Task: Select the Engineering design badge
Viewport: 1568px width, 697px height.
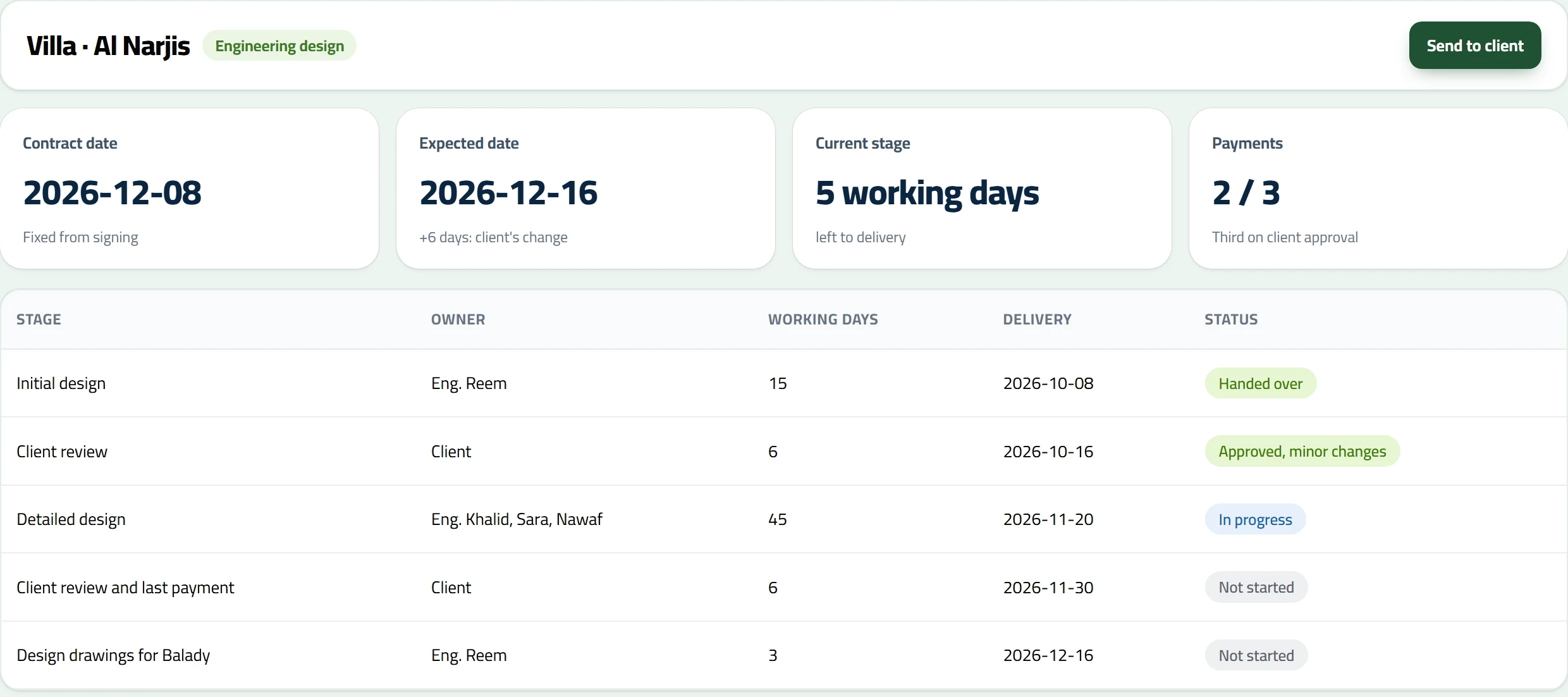Action: 279,46
